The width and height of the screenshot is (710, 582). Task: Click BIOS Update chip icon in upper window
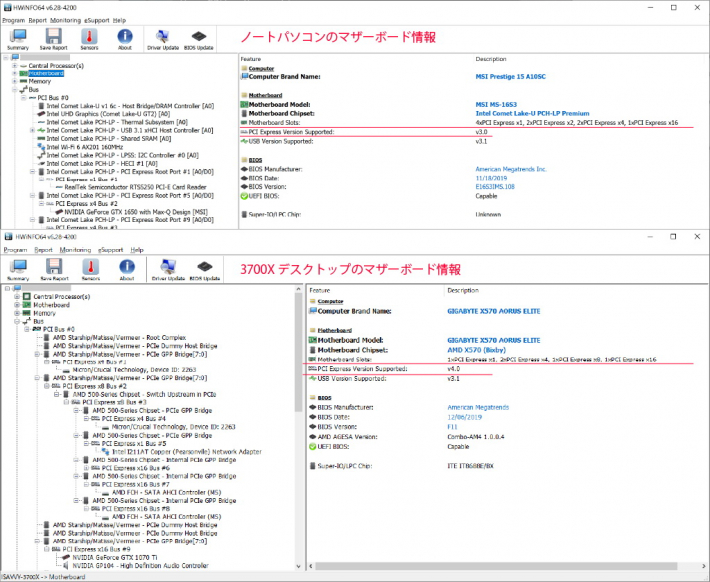tap(199, 36)
